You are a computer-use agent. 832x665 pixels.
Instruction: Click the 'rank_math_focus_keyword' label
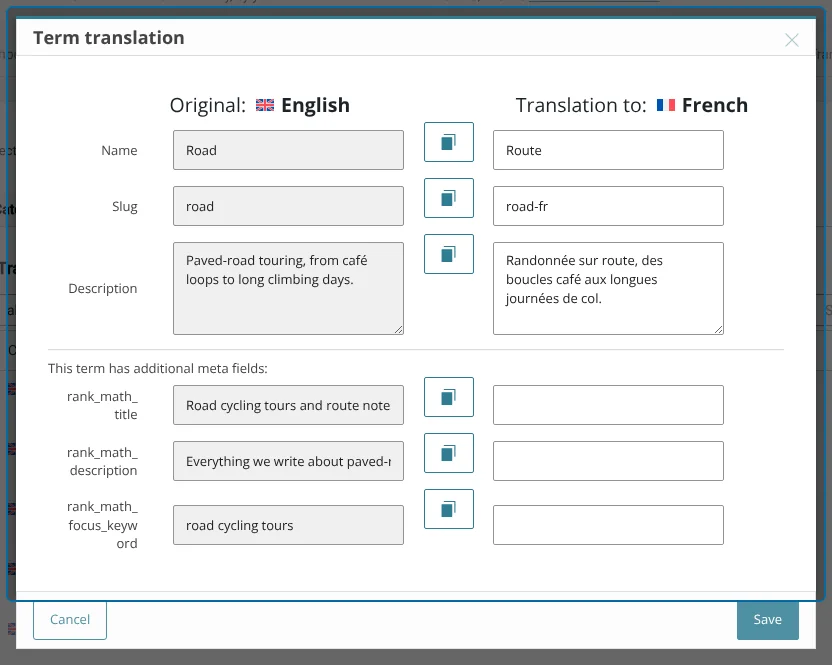(102, 525)
